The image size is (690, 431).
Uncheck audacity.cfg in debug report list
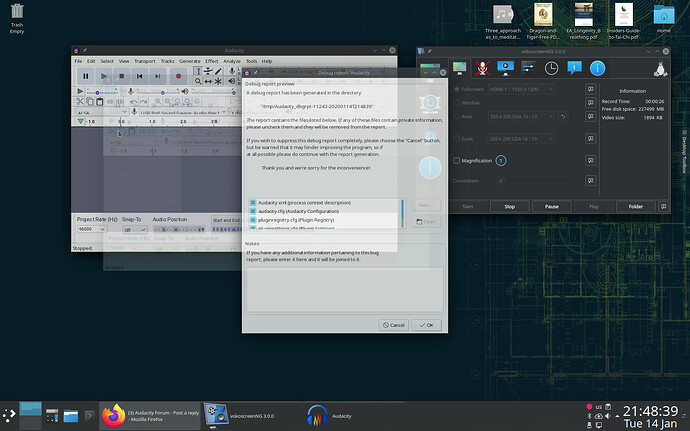click(253, 211)
